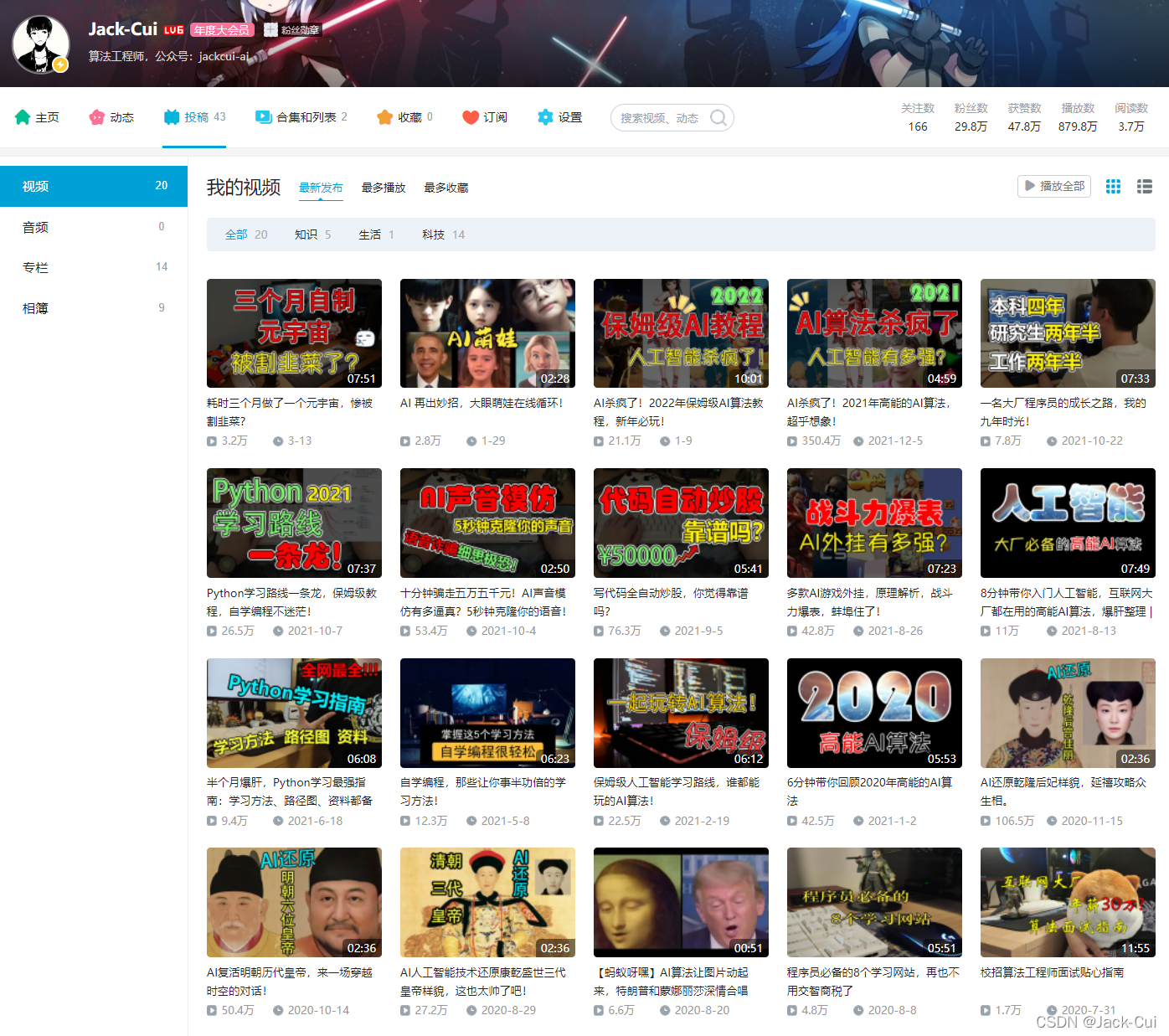Select 最多播放 sort tab

tap(384, 188)
